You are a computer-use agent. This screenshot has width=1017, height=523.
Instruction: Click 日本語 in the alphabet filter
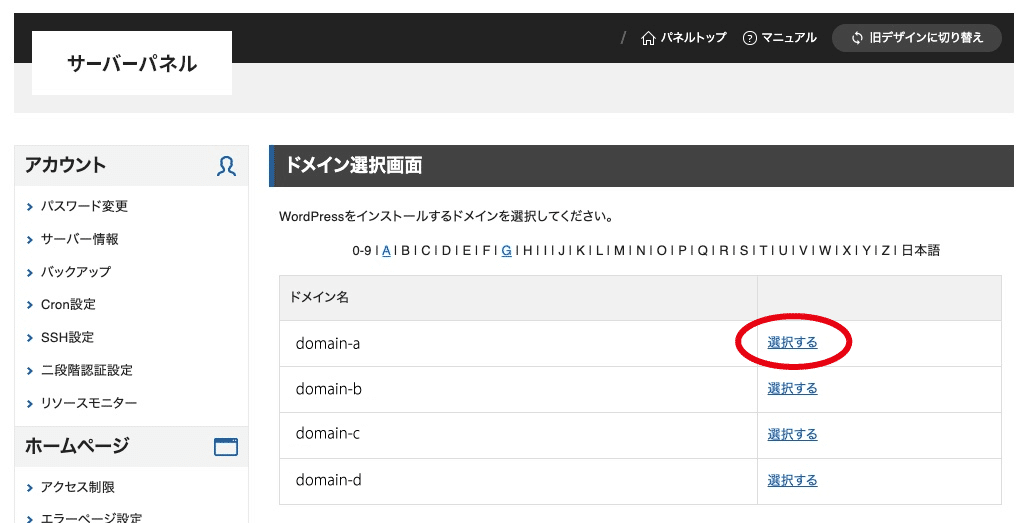click(x=920, y=250)
